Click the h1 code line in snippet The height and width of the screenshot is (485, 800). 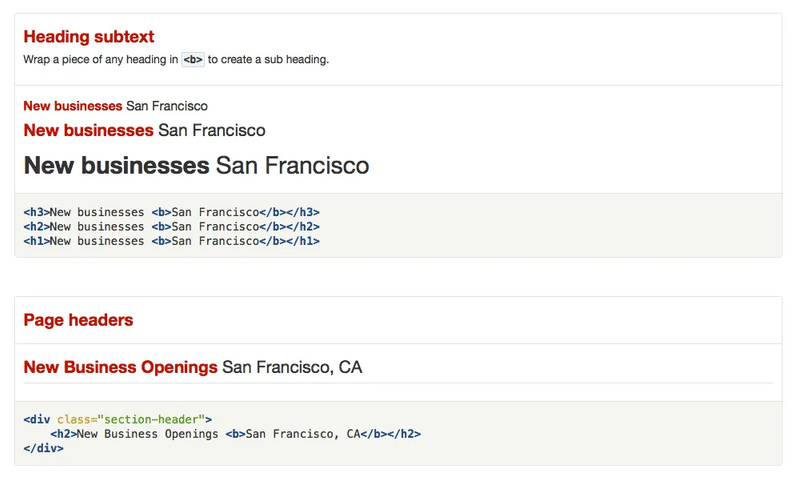(171, 241)
